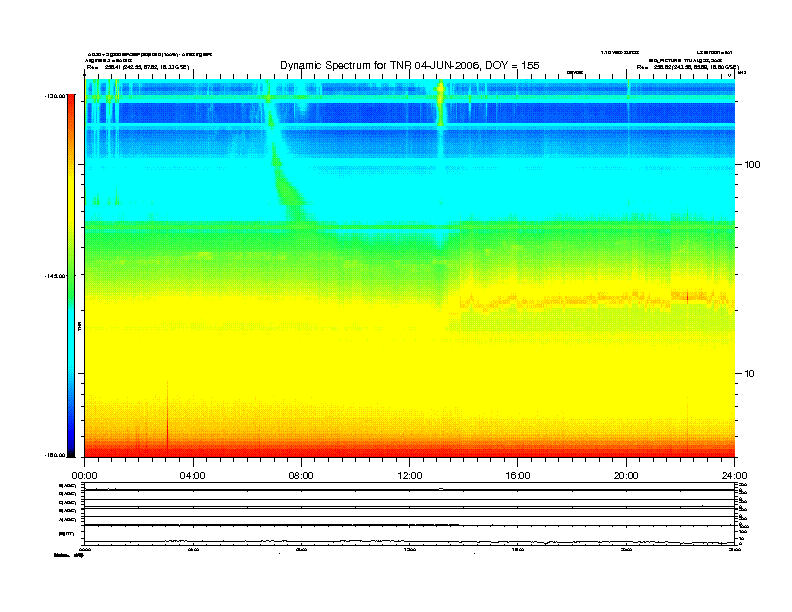This screenshot has height=612, width=792.
Task: Click the -160.00 color scale bottom label
Action: 55,455
